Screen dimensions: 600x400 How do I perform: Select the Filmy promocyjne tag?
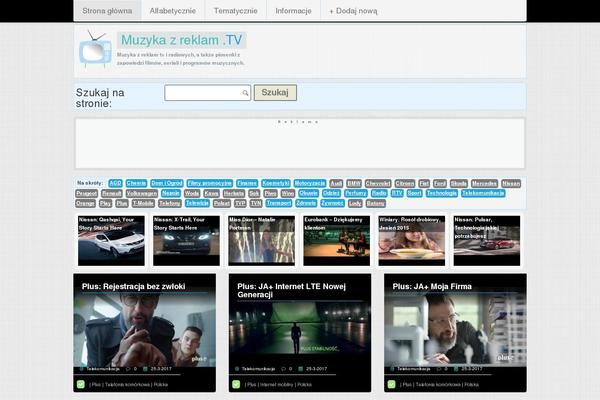210,183
